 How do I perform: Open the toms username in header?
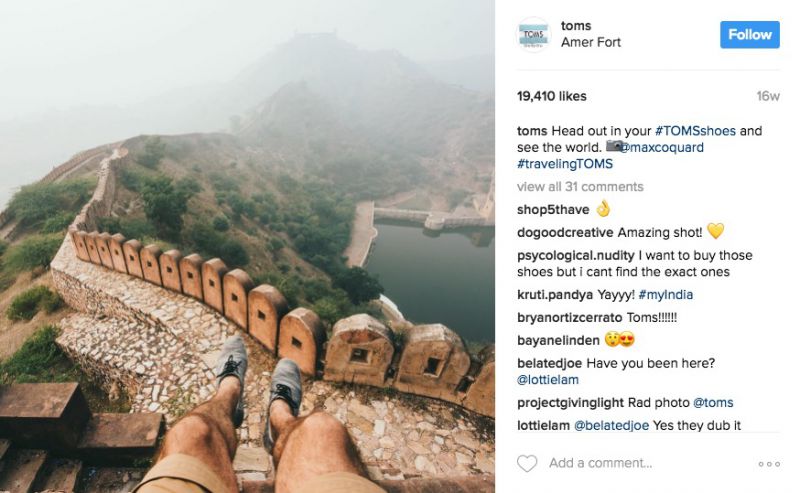coord(576,26)
